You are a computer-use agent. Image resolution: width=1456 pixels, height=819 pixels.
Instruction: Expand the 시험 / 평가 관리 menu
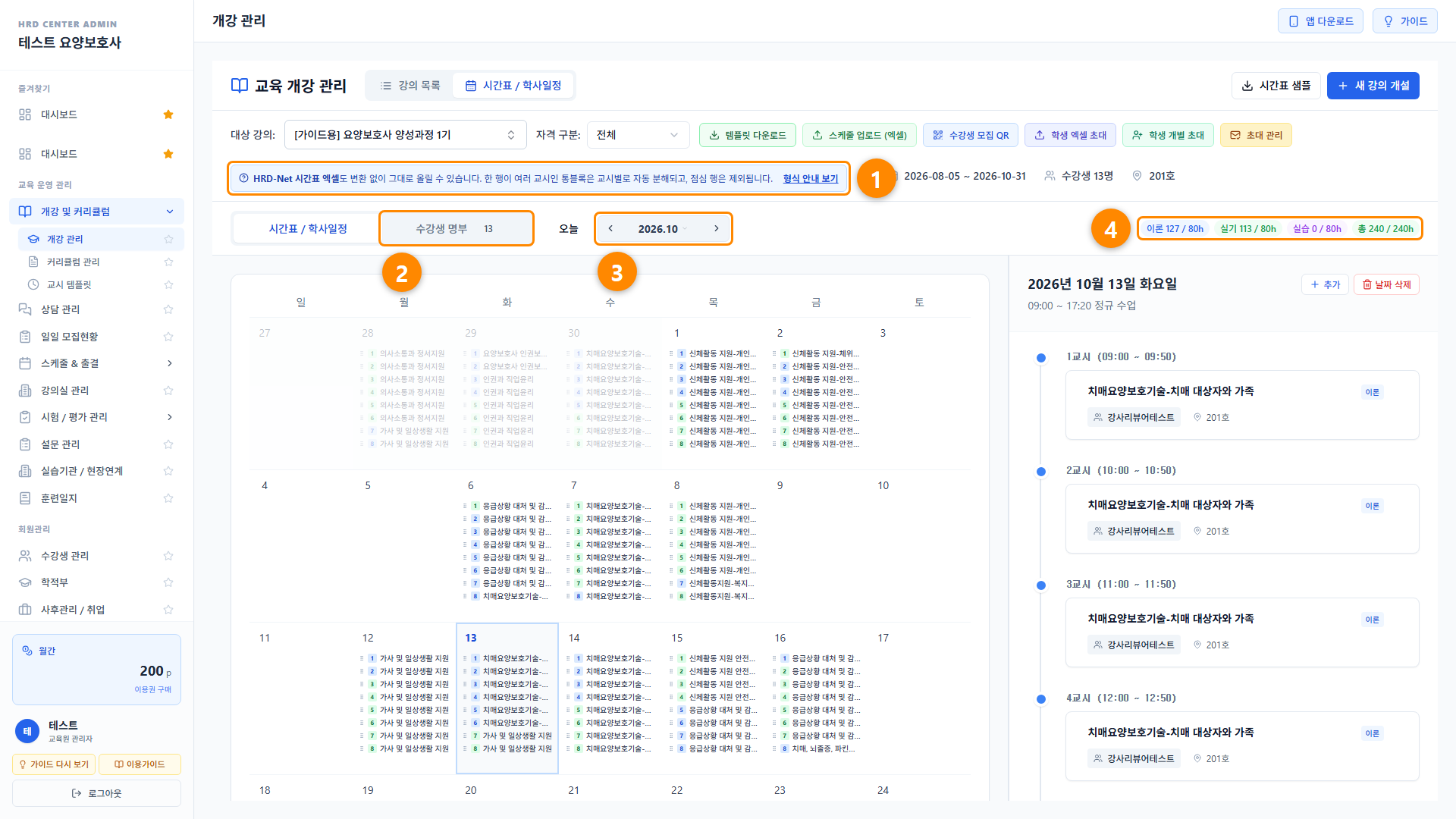pyautogui.click(x=169, y=417)
